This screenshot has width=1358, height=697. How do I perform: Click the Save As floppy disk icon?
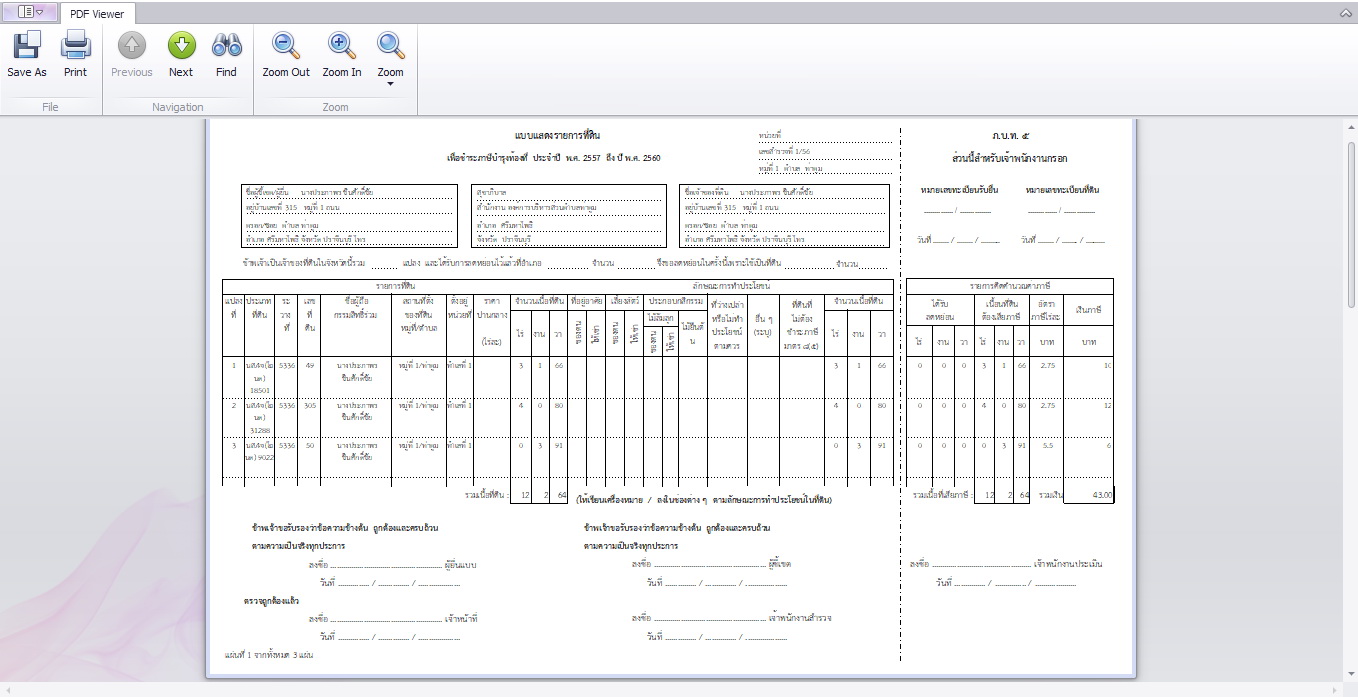click(x=27, y=45)
